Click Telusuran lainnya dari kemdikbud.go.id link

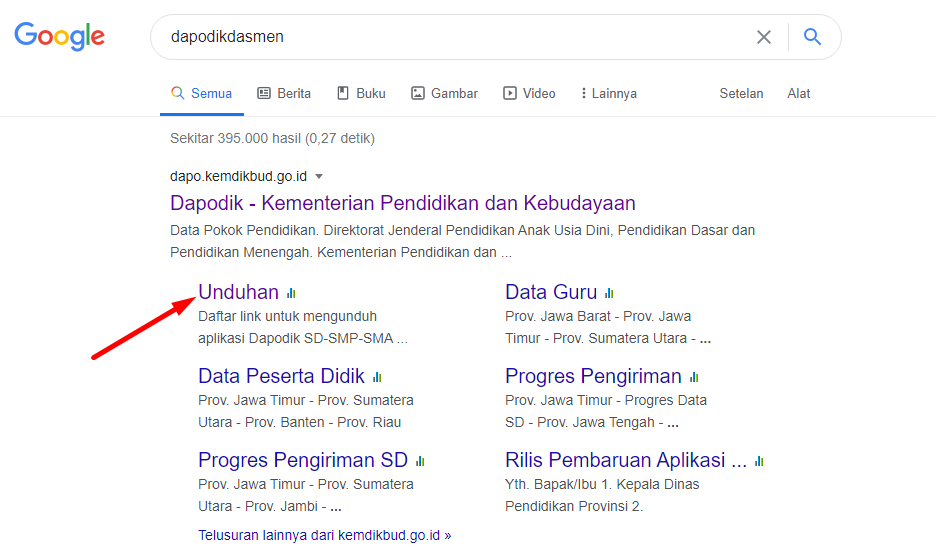pos(325,535)
